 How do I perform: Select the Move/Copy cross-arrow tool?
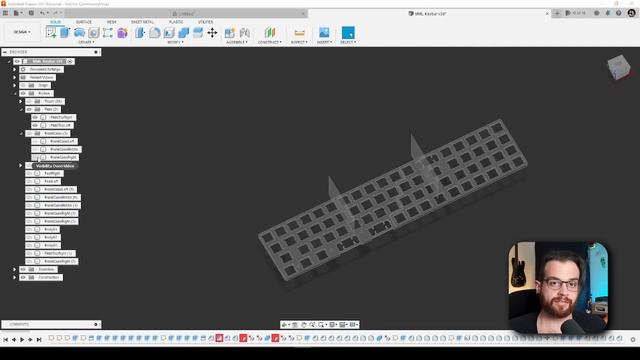pyautogui.click(x=212, y=33)
